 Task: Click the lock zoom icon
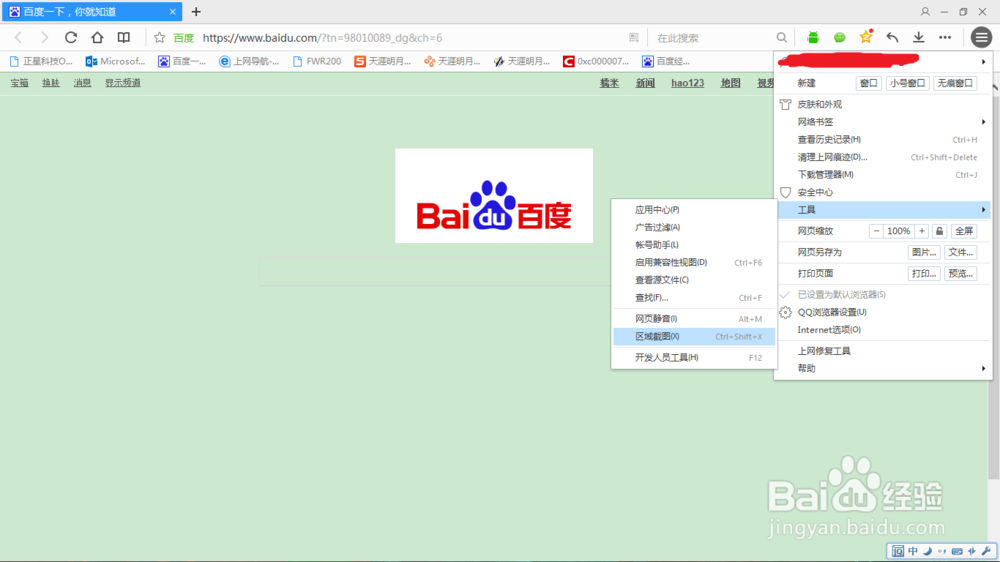tap(939, 231)
